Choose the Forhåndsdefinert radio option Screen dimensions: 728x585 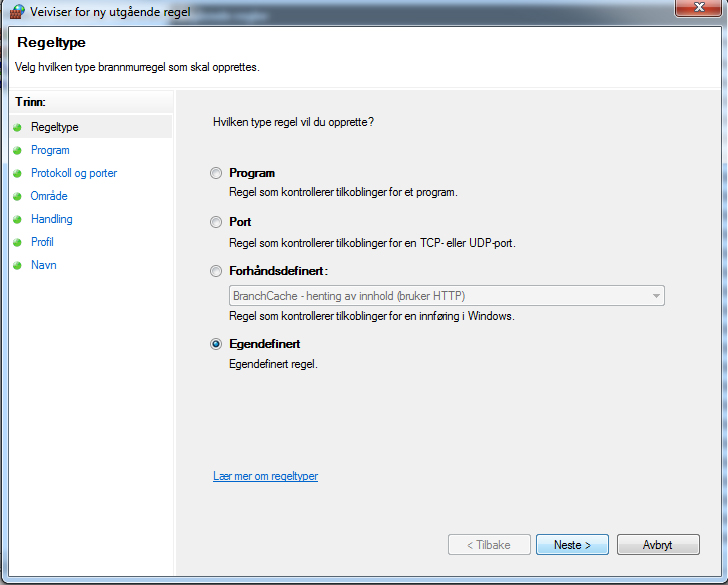pyautogui.click(x=216, y=271)
